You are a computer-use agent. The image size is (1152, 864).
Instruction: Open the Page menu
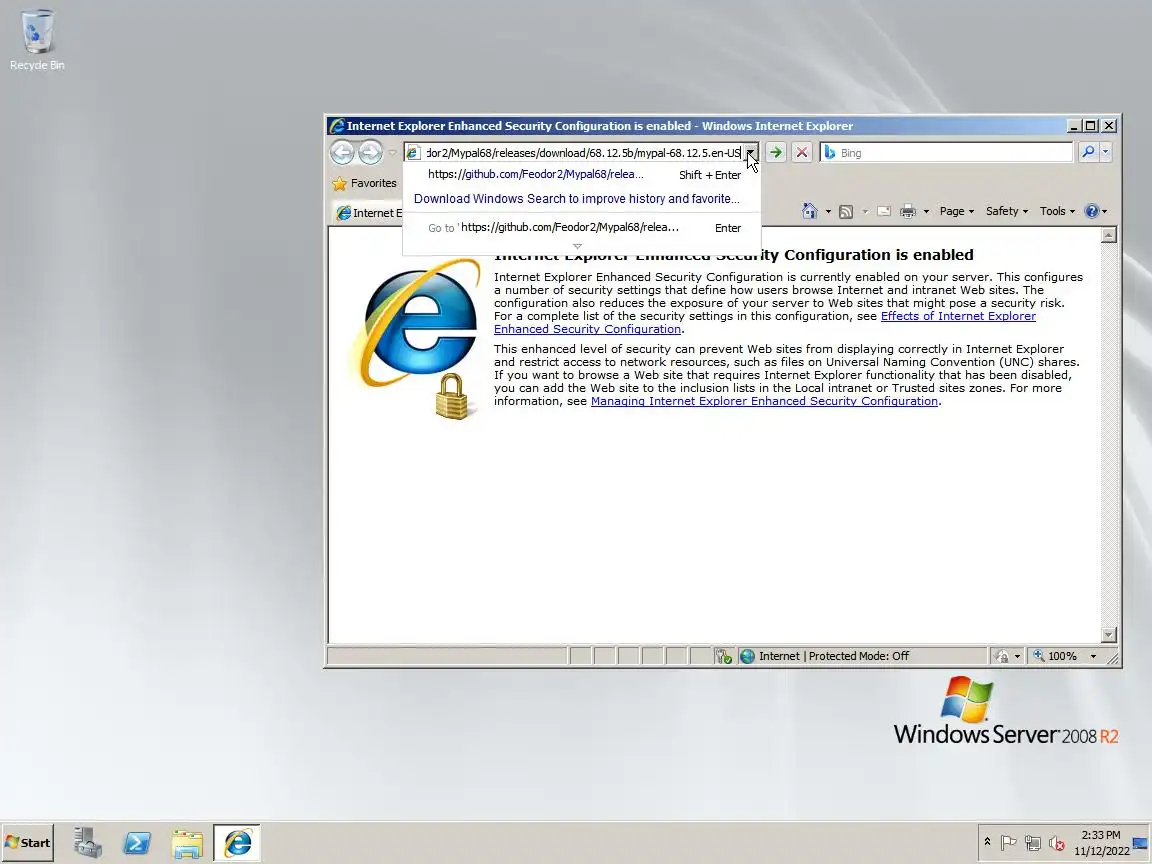pos(957,211)
